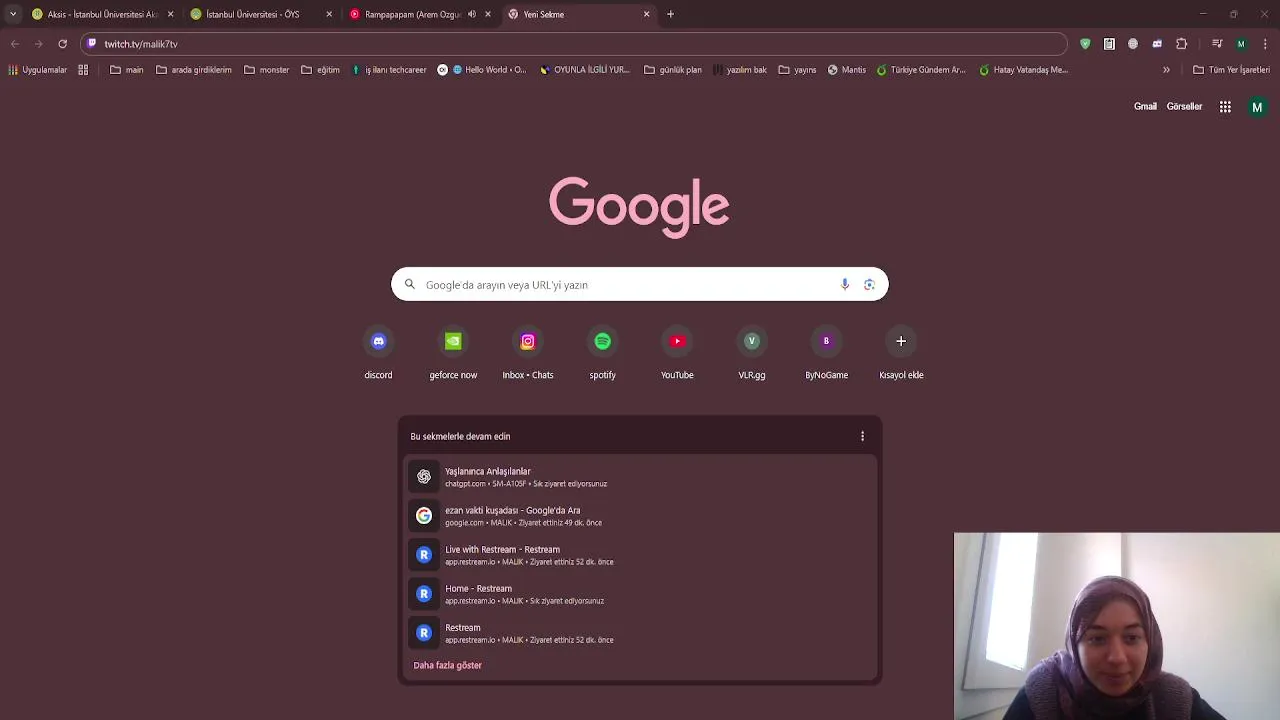This screenshot has width=1280, height=720.
Task: Open Chrome's three-dot main menu
Action: tap(1265, 44)
